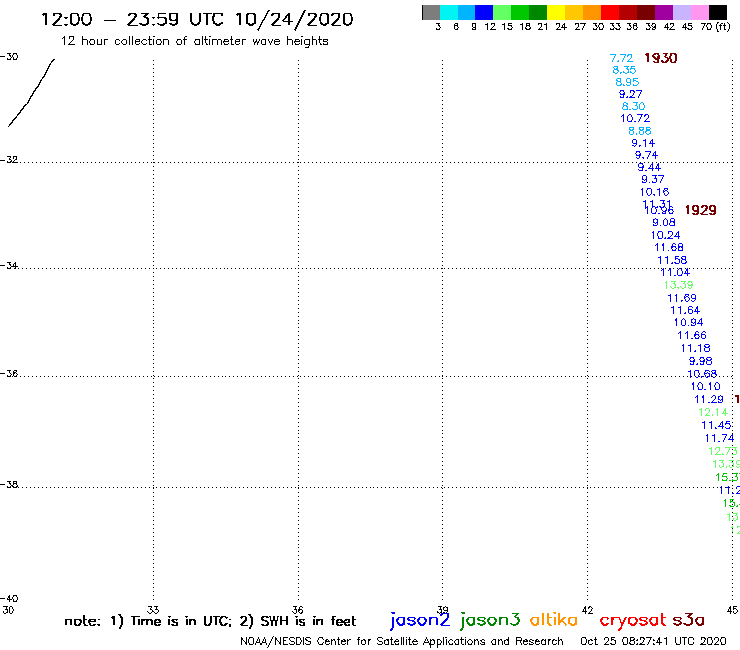Click the 42 longitude axis label
740x650 pixels.
[x=587, y=610]
